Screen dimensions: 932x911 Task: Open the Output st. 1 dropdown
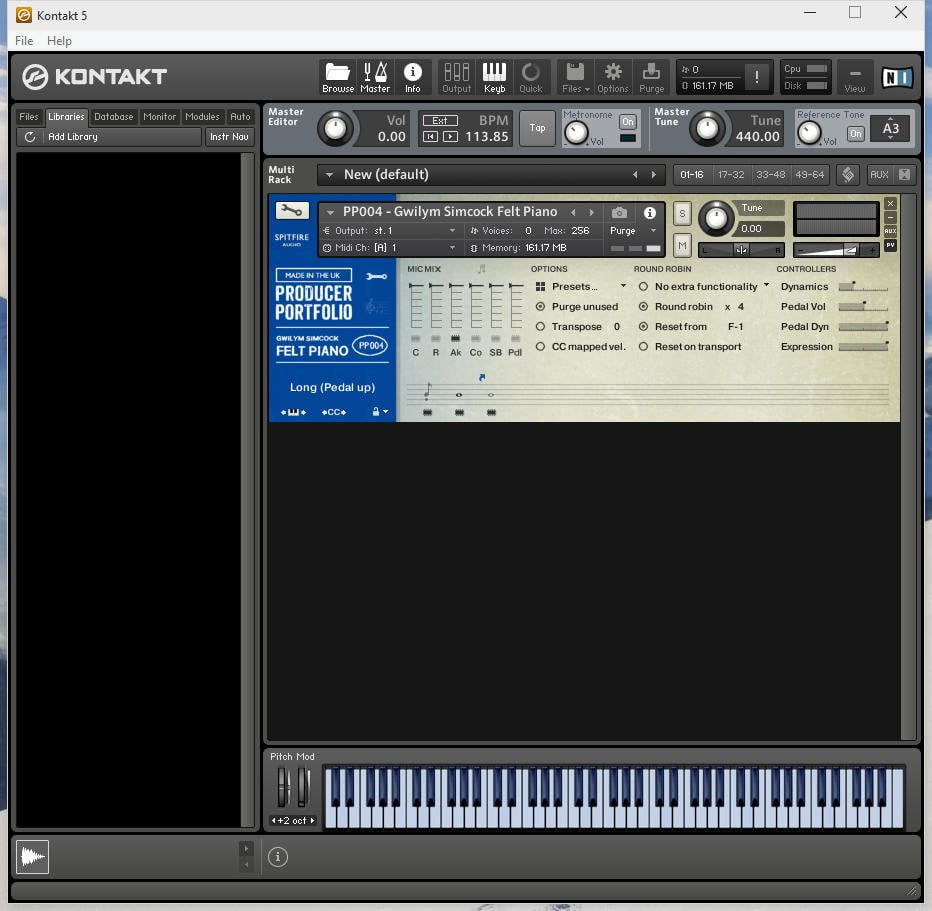452,231
